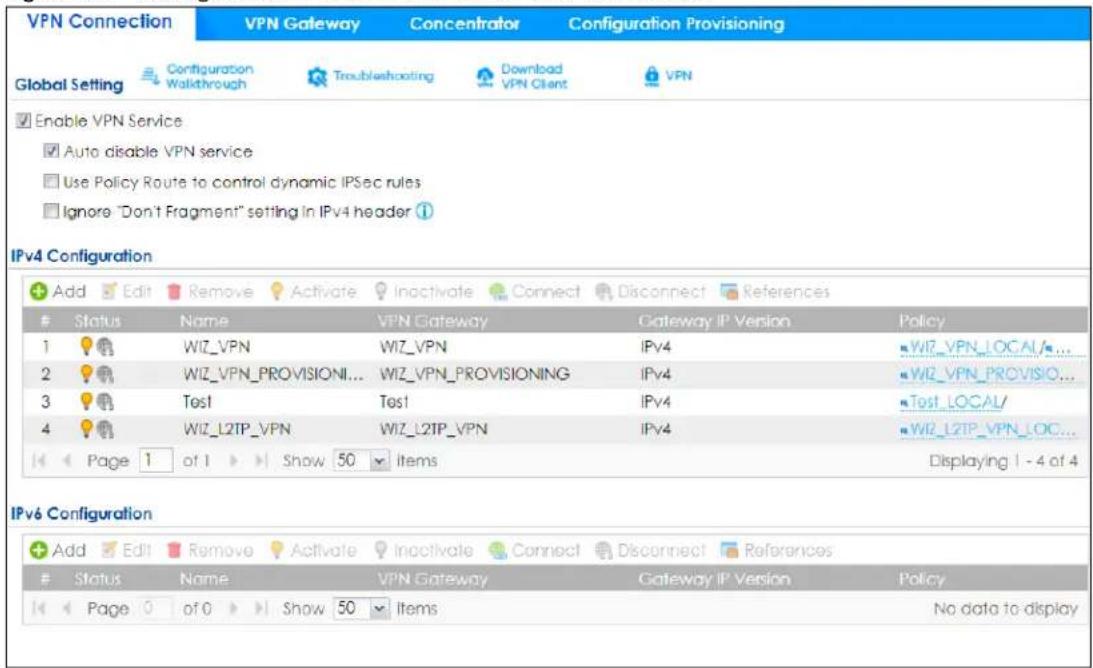This screenshot has height=668, width=1093.
Task: Switch to the Concentrator tab
Action: coord(464,24)
